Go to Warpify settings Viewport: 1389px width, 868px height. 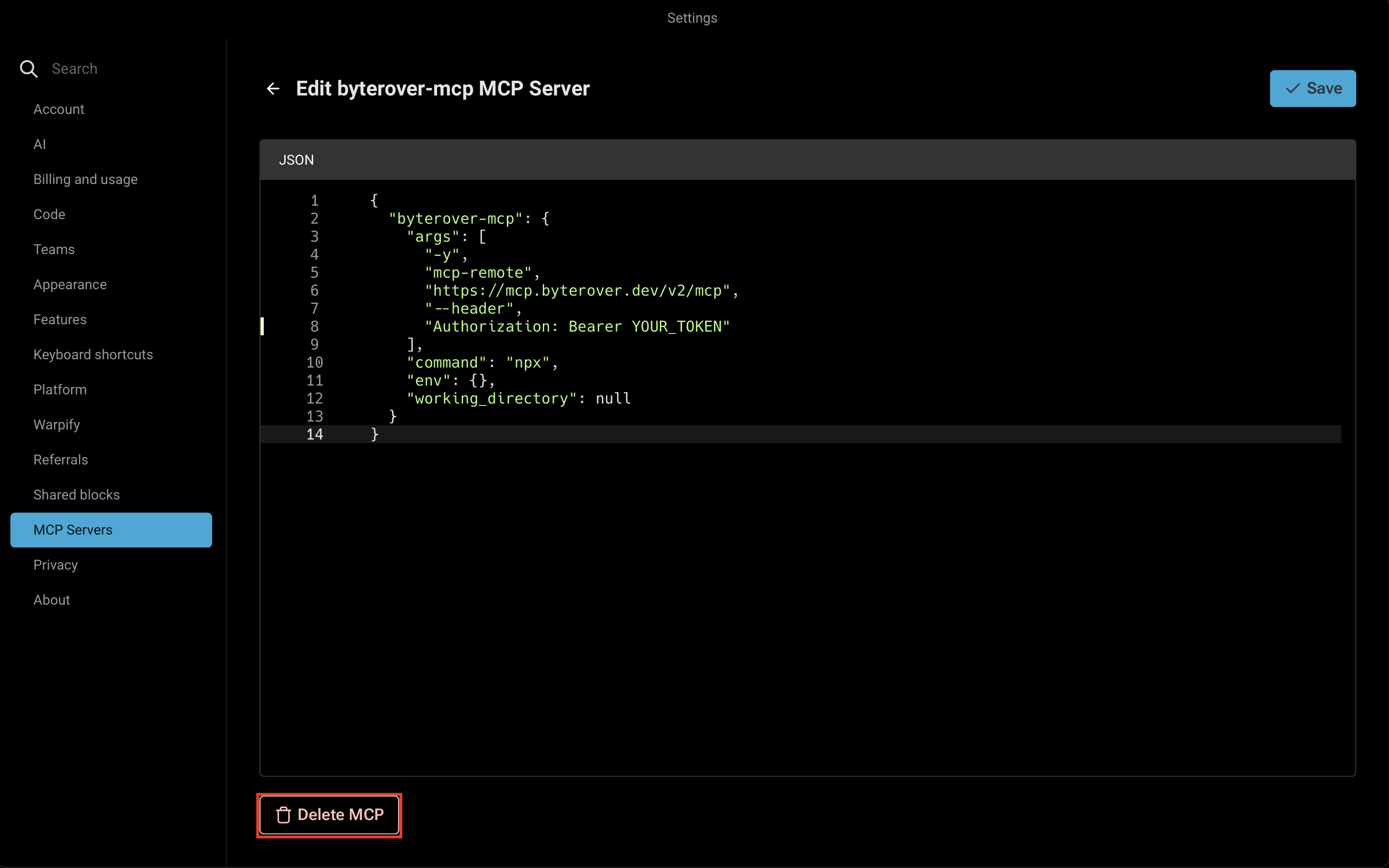57,425
